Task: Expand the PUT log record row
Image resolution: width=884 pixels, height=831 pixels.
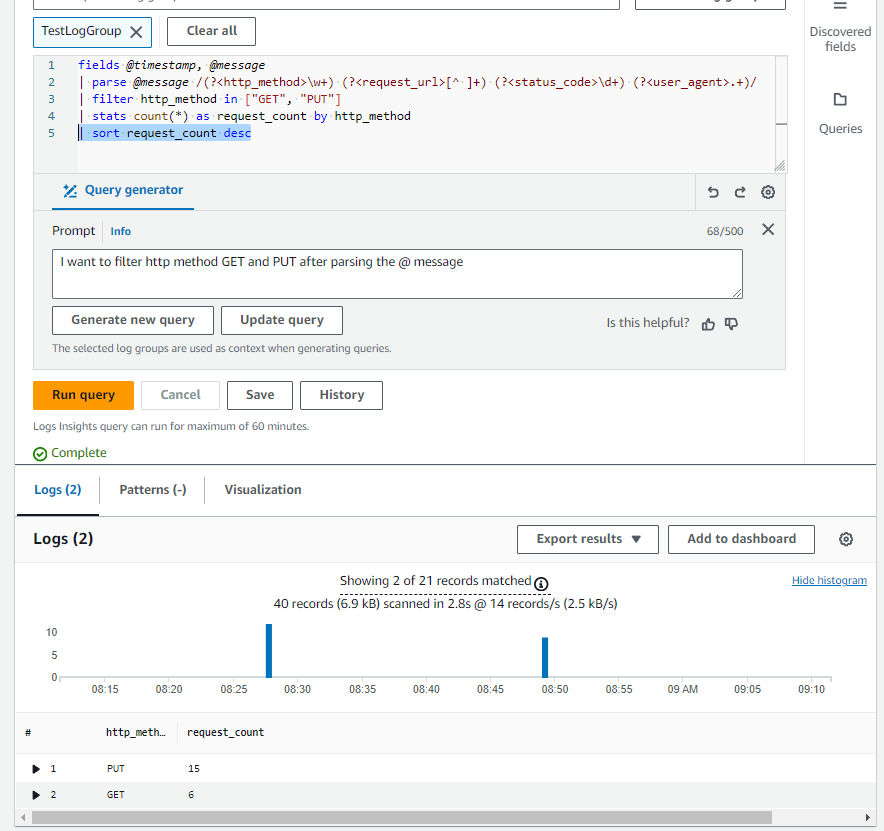Action: pyautogui.click(x=37, y=768)
